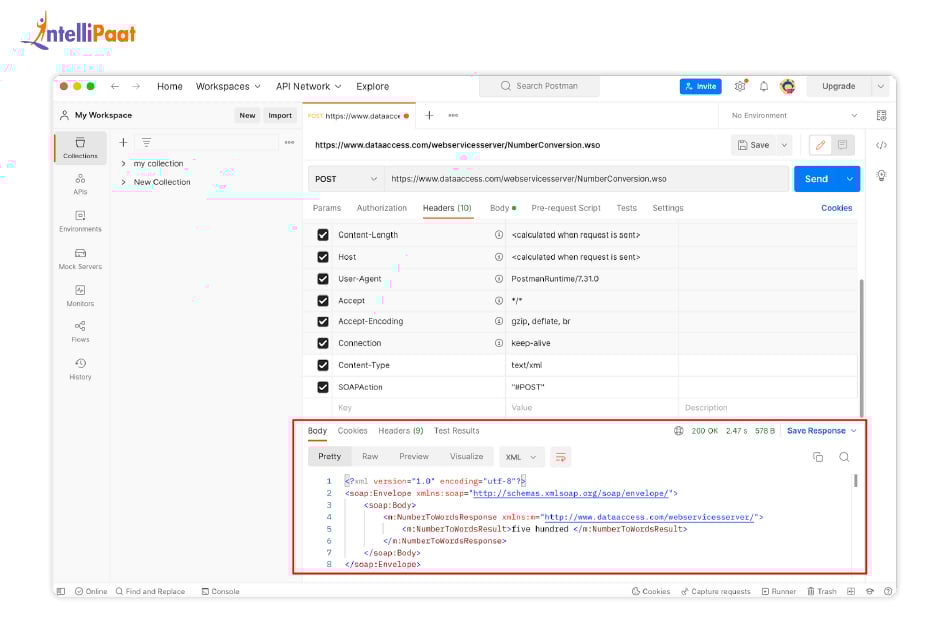Uncheck the Content-Type header
This screenshot has height=636, width=951.
coord(323,365)
